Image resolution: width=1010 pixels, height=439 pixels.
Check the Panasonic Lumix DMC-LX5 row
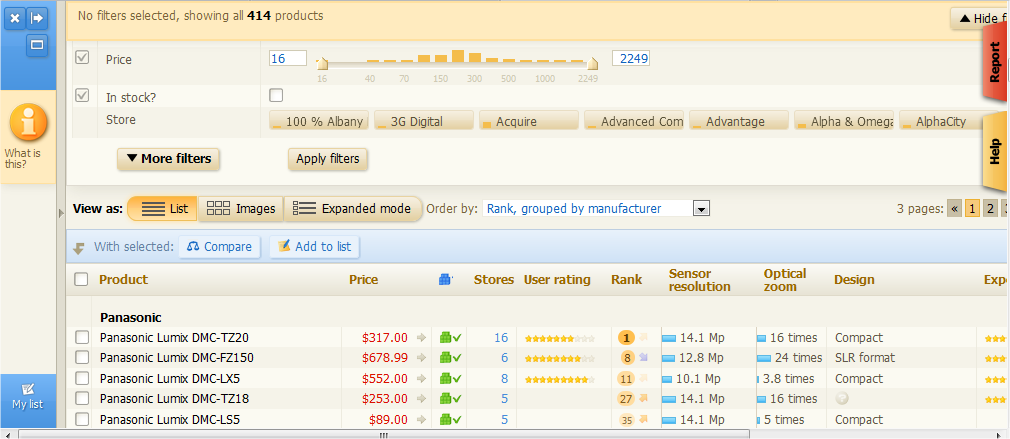click(x=82, y=378)
